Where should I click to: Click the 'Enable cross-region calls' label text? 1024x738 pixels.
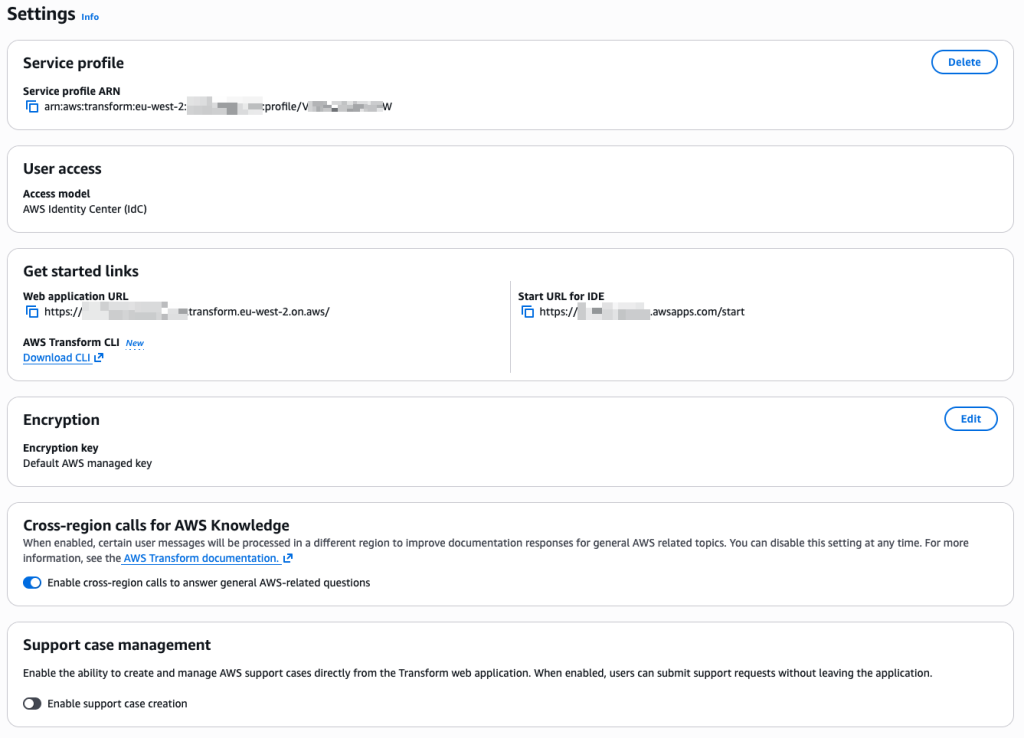click(208, 583)
